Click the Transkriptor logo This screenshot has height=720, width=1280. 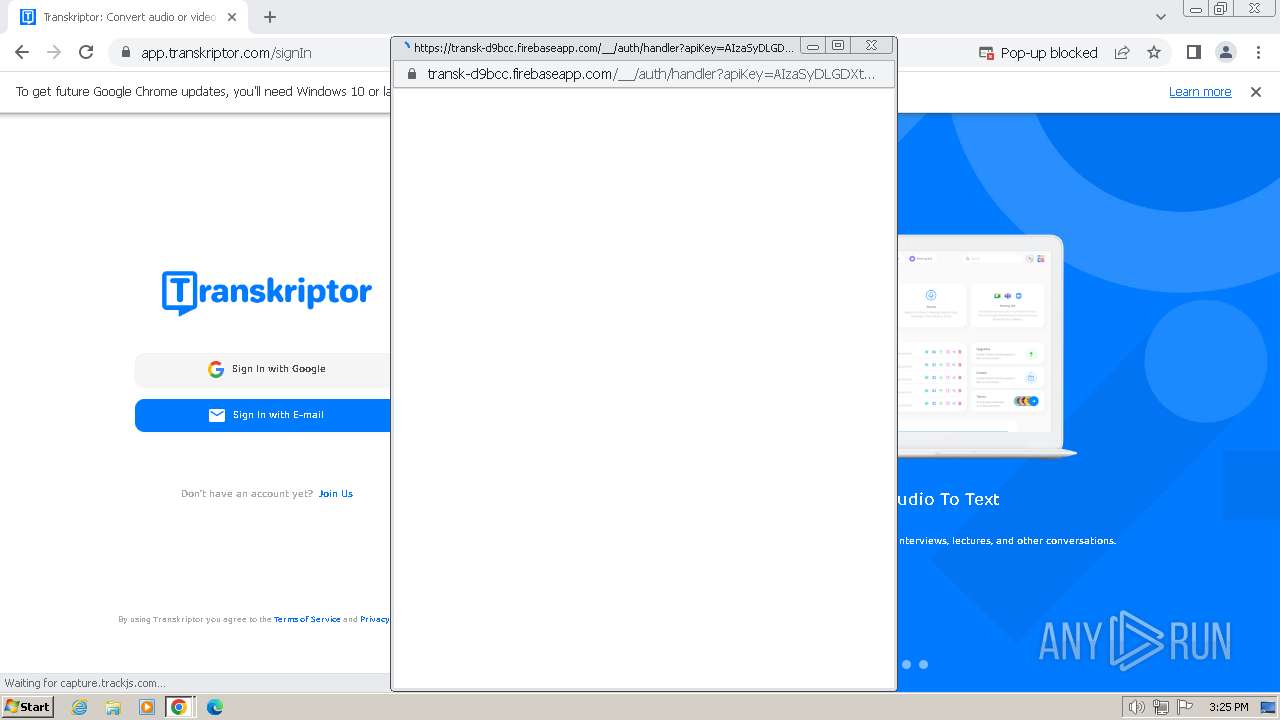coord(267,292)
